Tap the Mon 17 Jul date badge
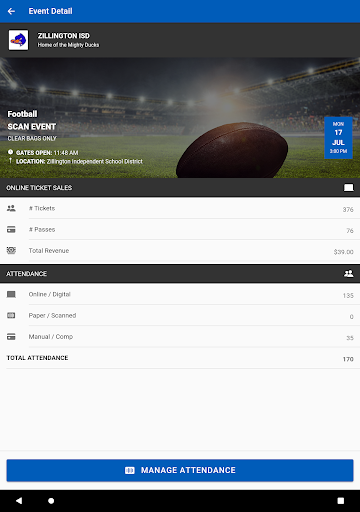This screenshot has width=360, height=512. coord(338,138)
